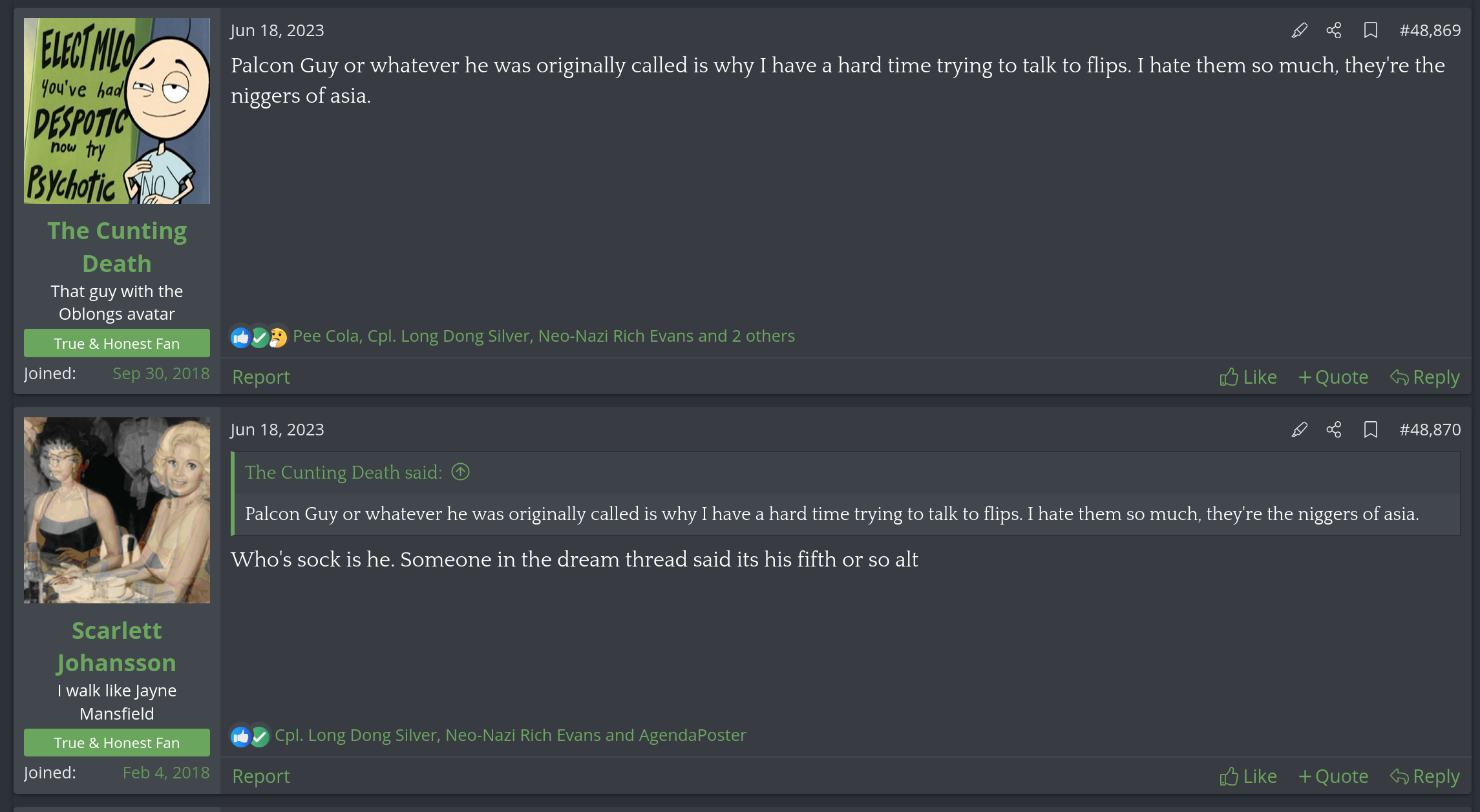This screenshot has width=1480, height=812.
Task: Add post #48,870 to multi-quote
Action: click(1333, 776)
